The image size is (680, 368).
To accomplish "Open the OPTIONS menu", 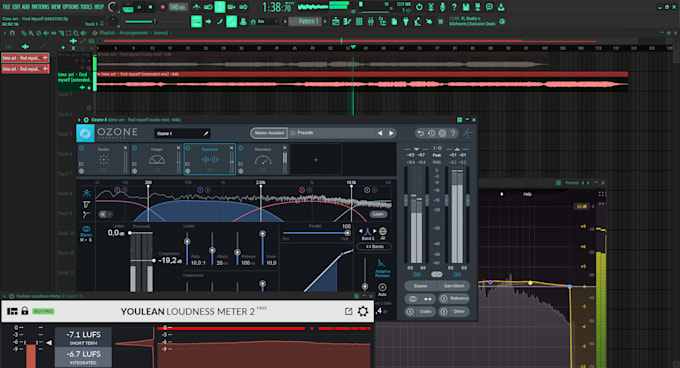I will [x=71, y=7].
